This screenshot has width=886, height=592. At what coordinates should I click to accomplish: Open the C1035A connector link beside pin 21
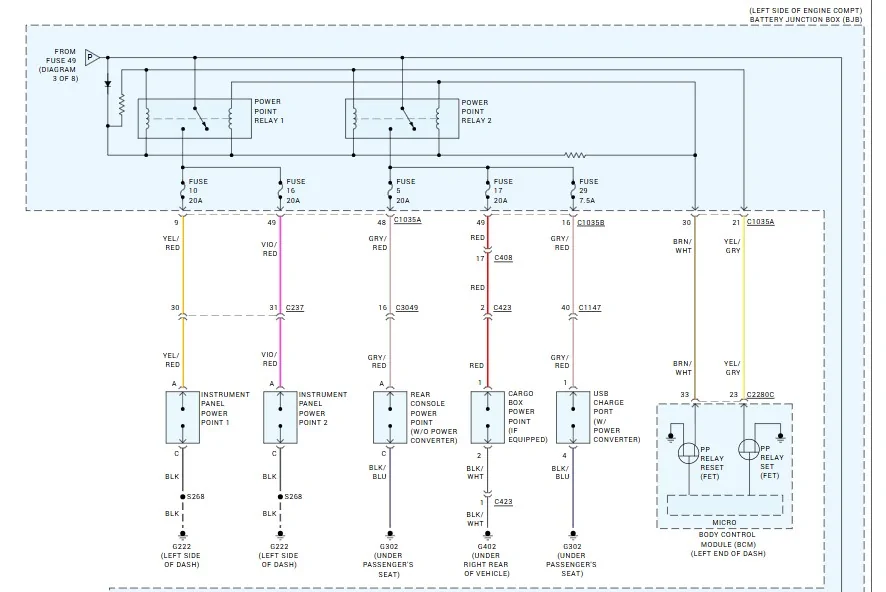click(761, 222)
